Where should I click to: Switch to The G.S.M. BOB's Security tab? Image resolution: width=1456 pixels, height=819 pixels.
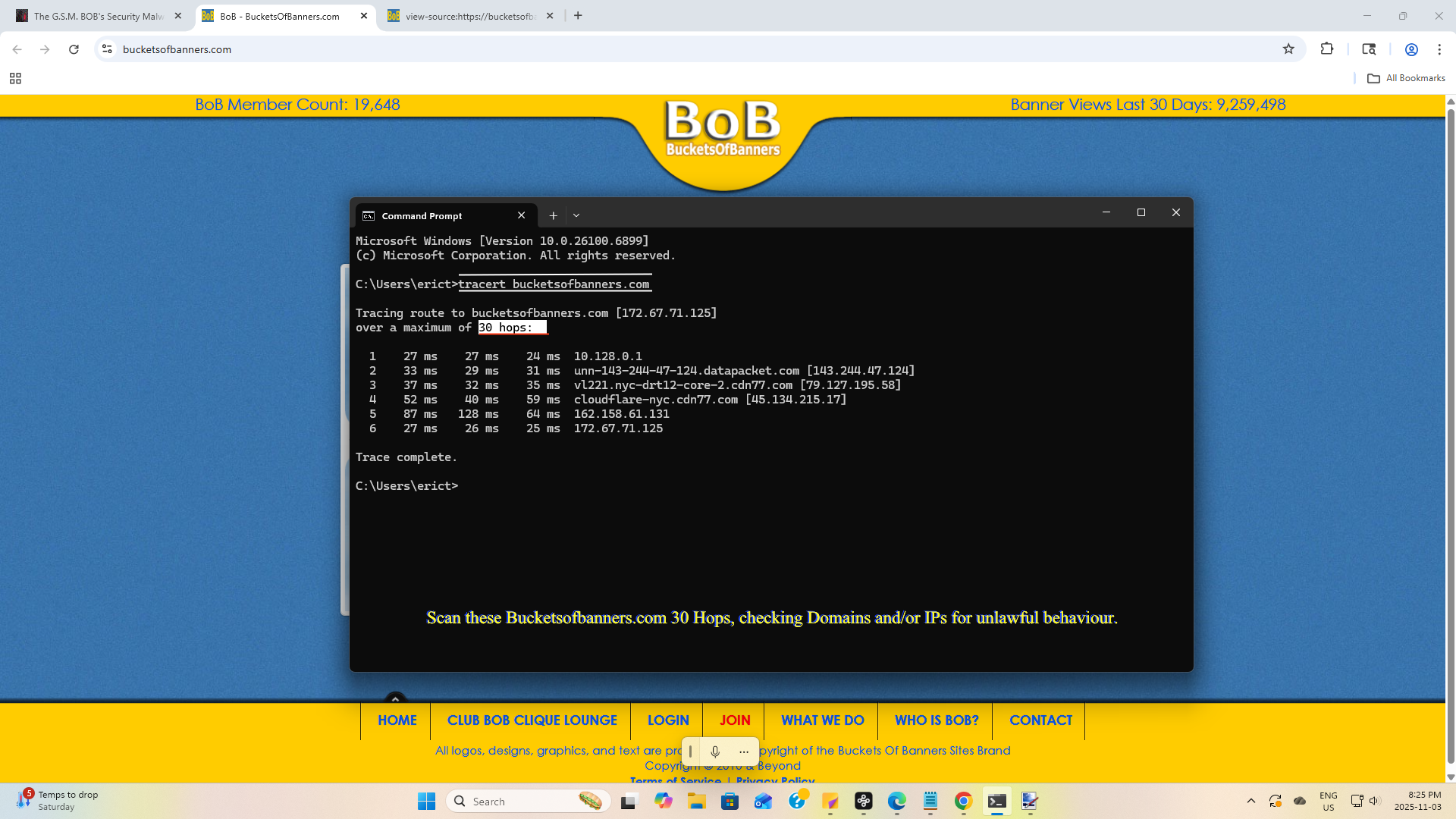pyautogui.click(x=99, y=16)
